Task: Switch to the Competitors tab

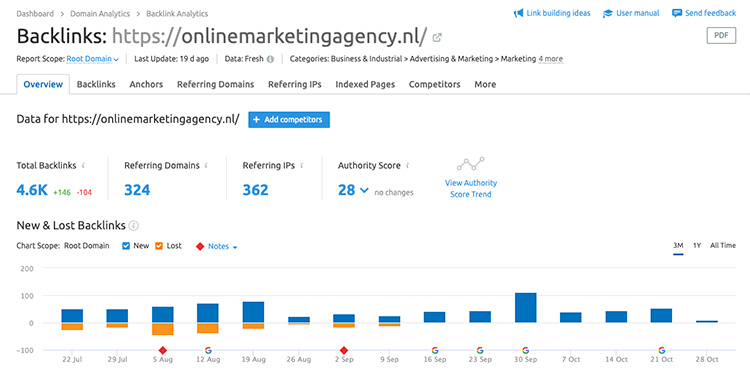Action: [x=434, y=85]
